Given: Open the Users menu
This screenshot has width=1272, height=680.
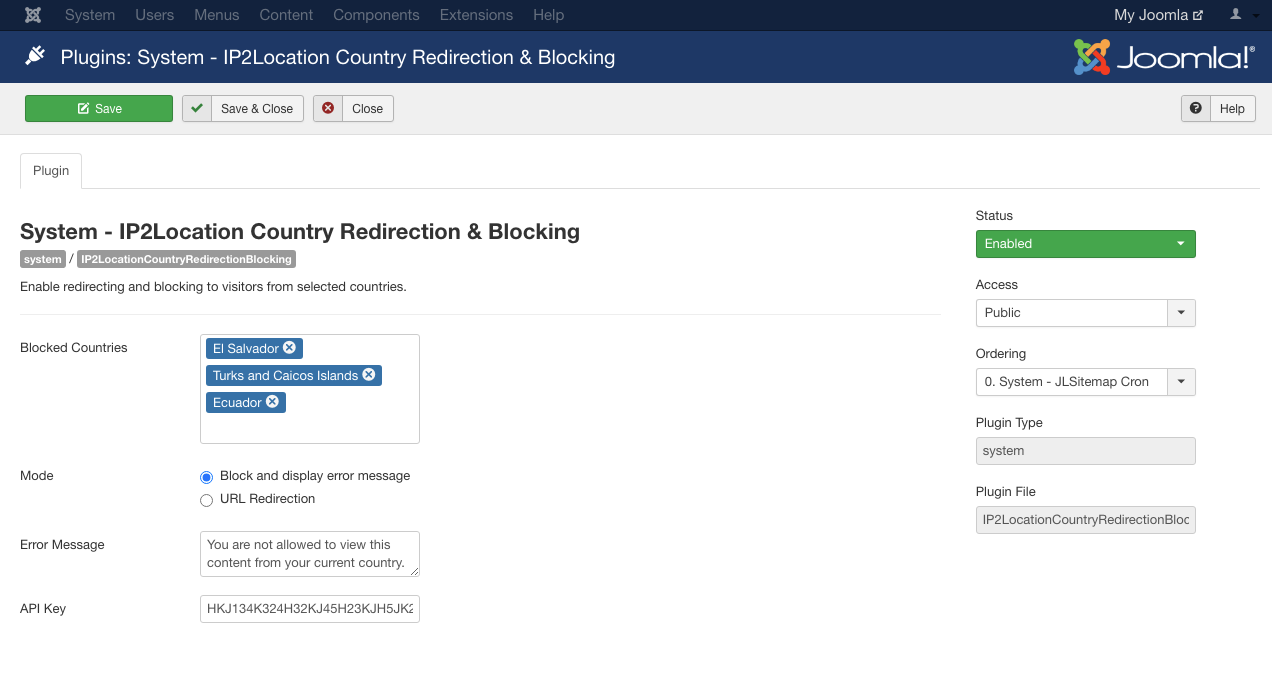Looking at the screenshot, I should click(155, 15).
